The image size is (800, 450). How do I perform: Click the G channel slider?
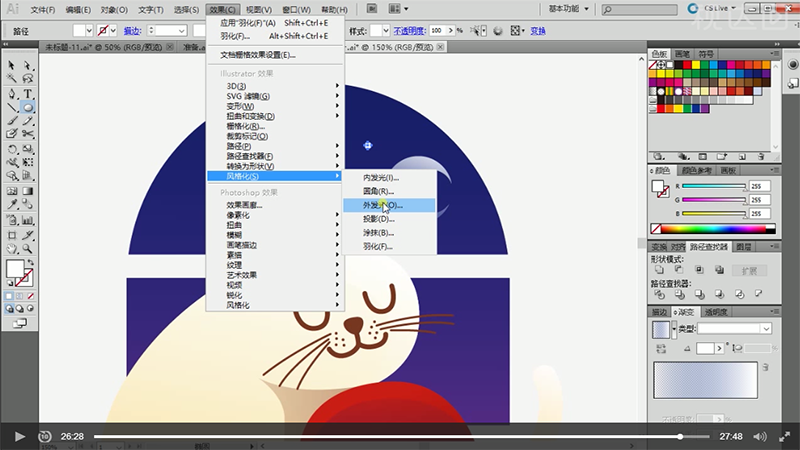pyautogui.click(x=714, y=200)
